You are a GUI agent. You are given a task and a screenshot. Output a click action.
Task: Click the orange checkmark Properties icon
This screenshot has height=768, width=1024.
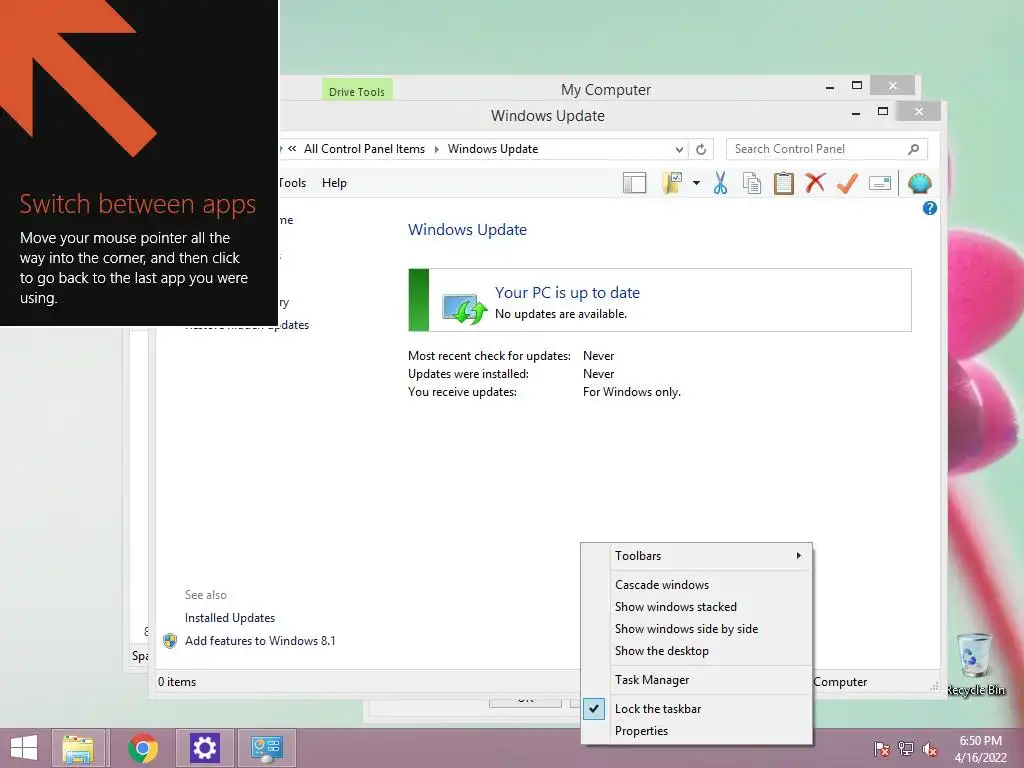(847, 183)
